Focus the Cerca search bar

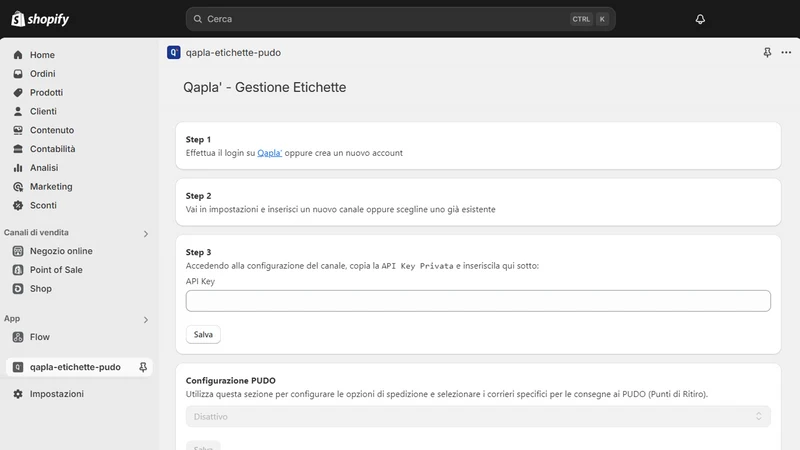(401, 19)
